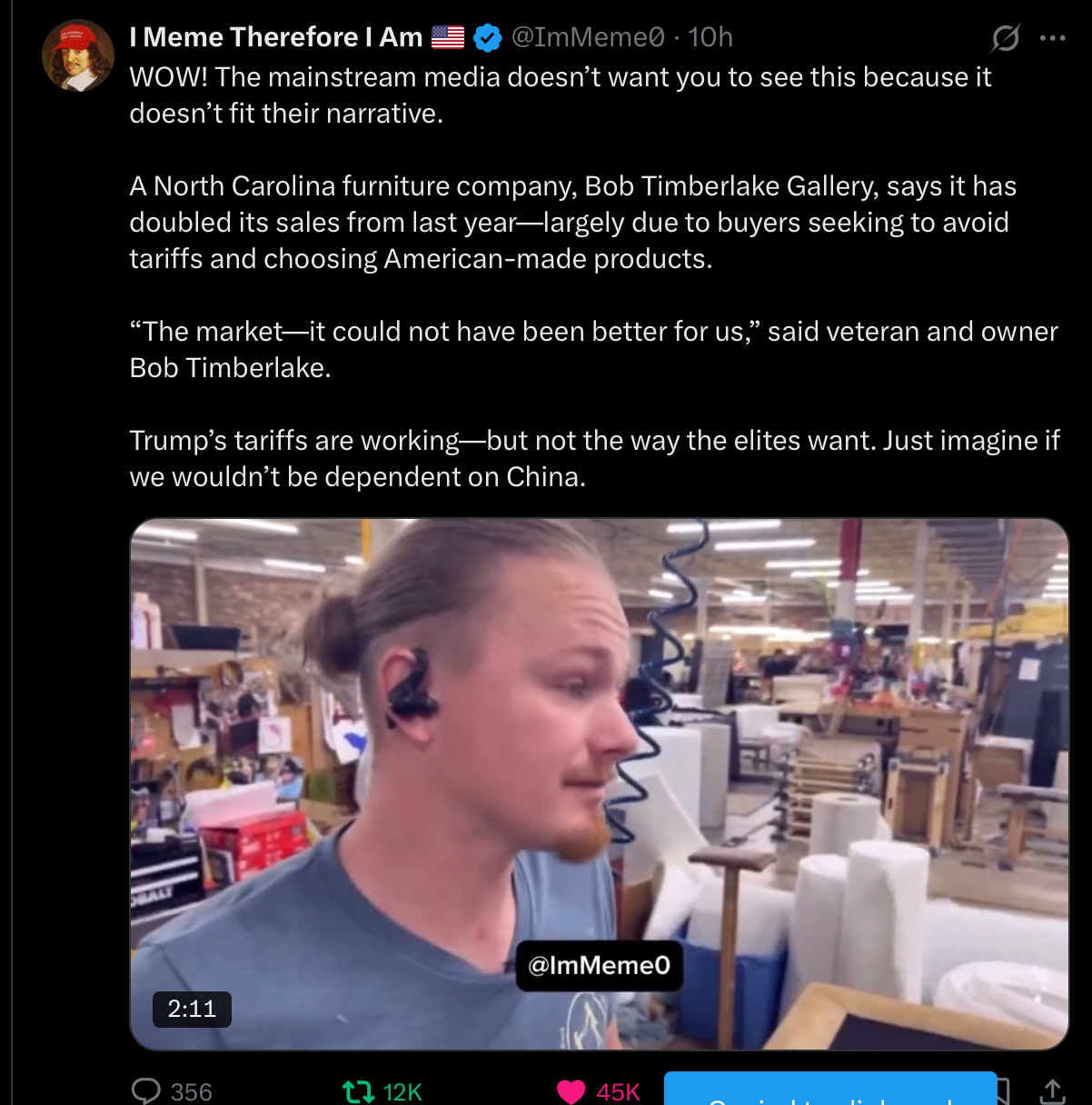Open the 10h timestamp permalink

pyautogui.click(x=710, y=37)
